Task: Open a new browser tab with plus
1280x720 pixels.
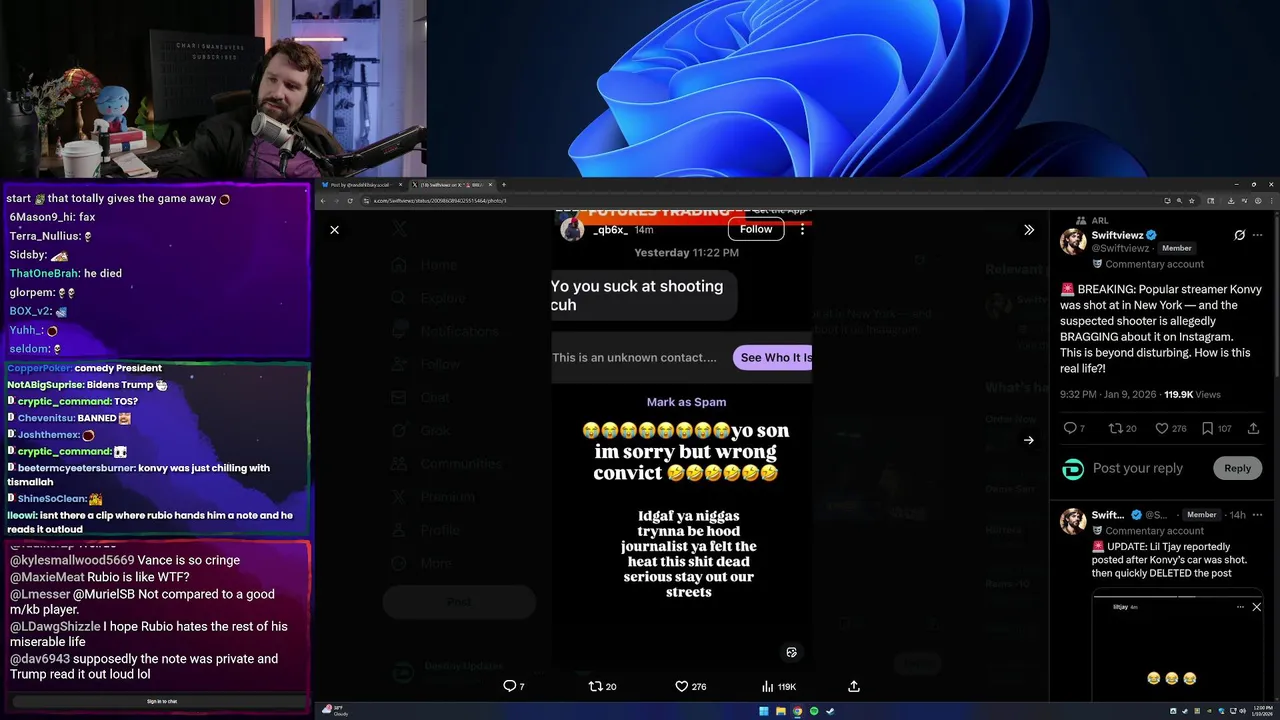Action: (503, 185)
